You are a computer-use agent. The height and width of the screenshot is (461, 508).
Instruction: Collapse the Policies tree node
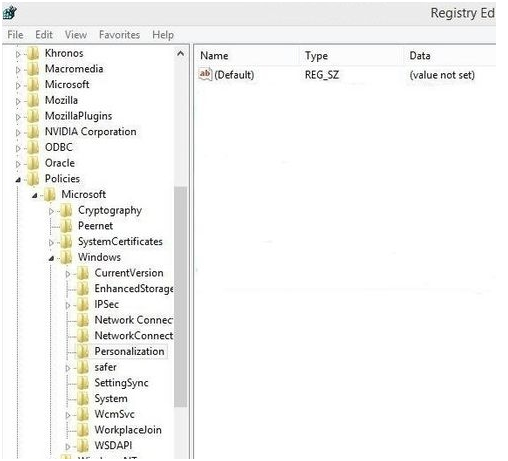click(x=18, y=180)
